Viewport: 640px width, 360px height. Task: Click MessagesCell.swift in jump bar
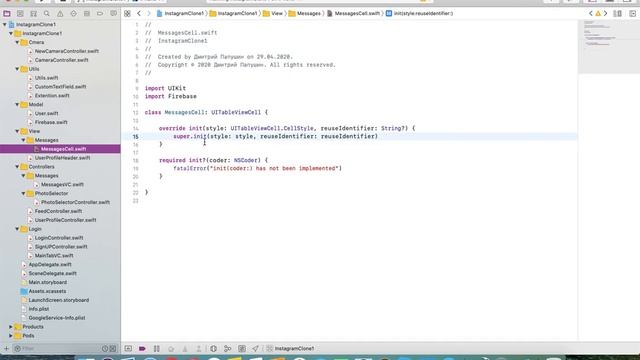[x=353, y=13]
